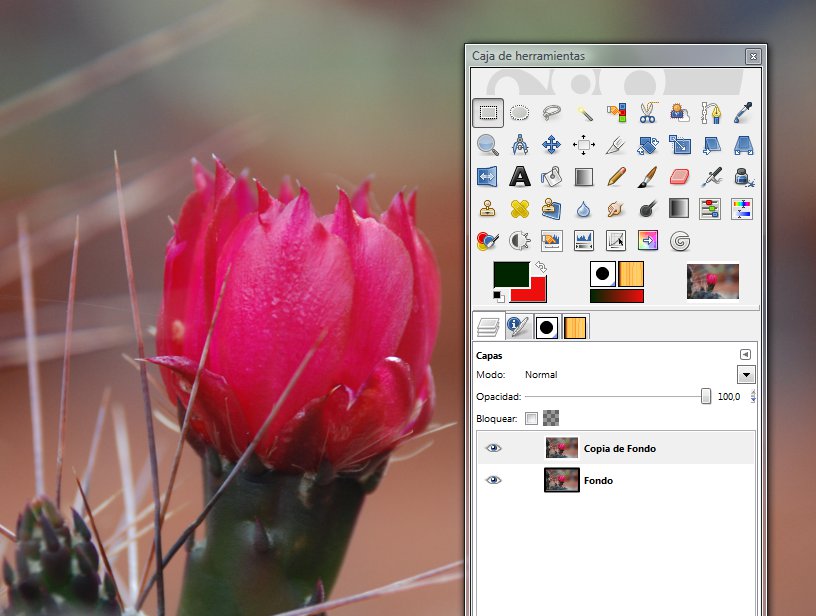Image resolution: width=816 pixels, height=616 pixels.
Task: Pick the Color Picker eyedropper tool
Action: tap(743, 113)
